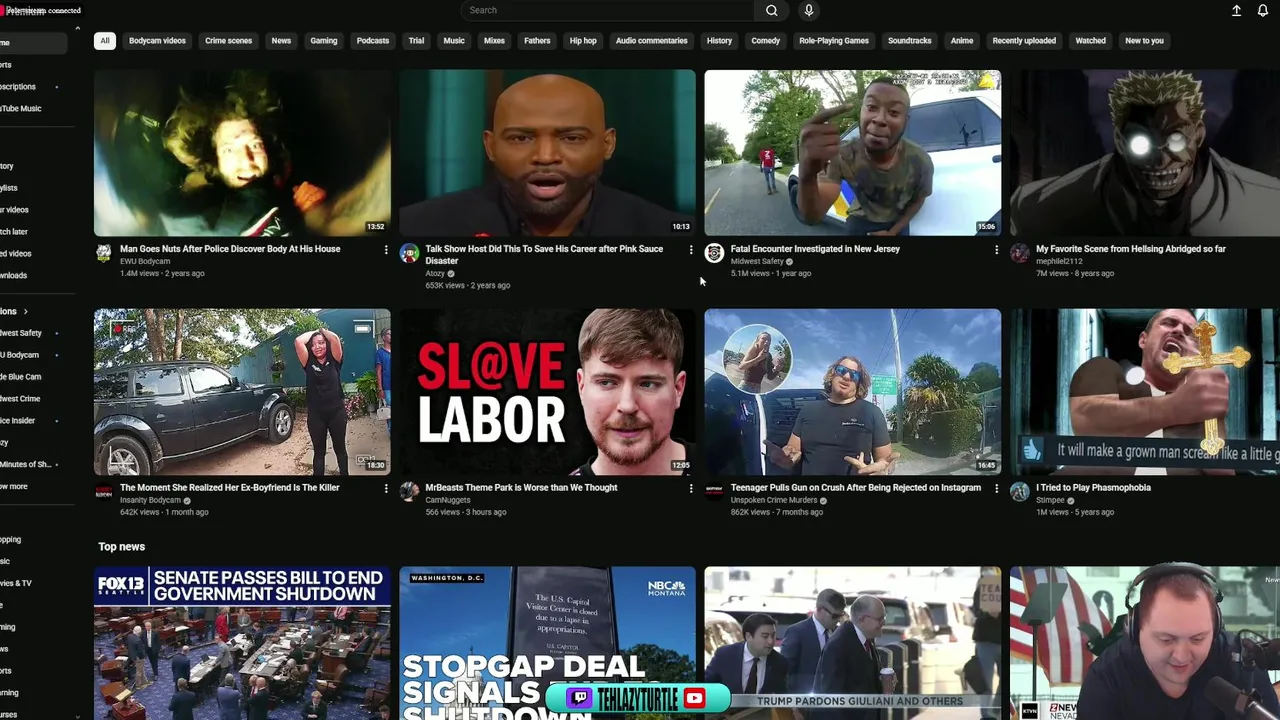Click CamNuggets channel avatar
Image resolution: width=1280 pixels, height=720 pixels.
point(409,491)
